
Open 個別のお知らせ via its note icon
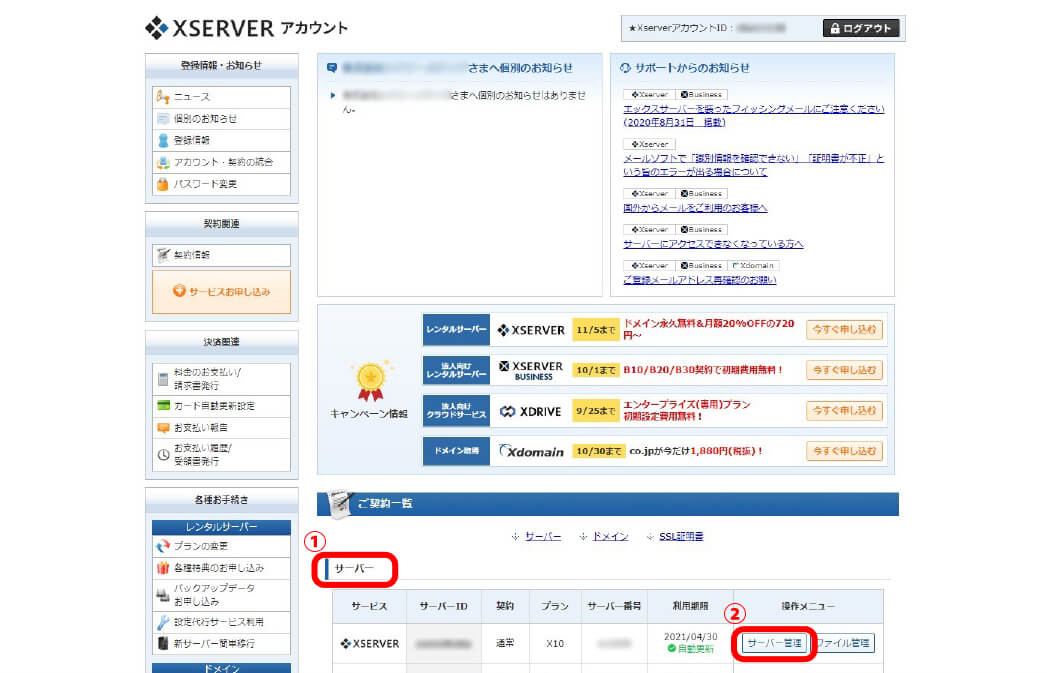163,119
